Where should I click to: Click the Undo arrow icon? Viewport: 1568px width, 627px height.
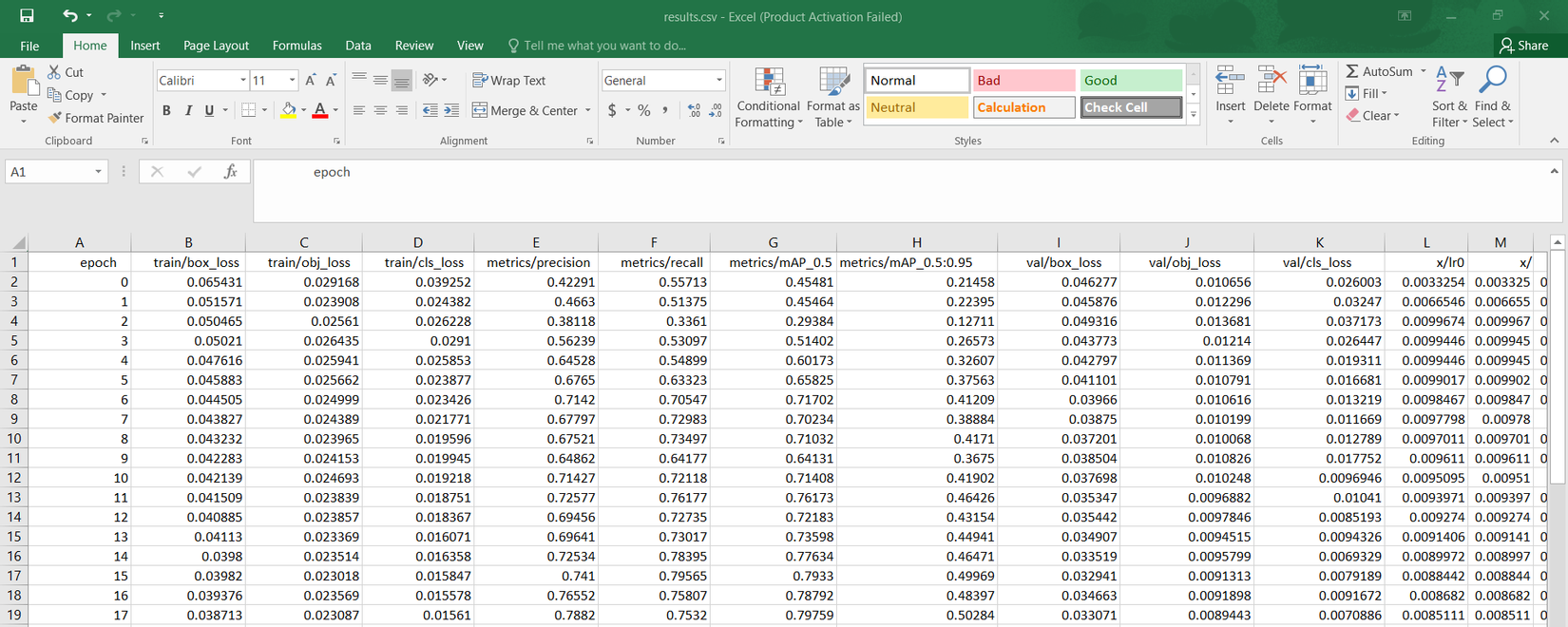(69, 16)
